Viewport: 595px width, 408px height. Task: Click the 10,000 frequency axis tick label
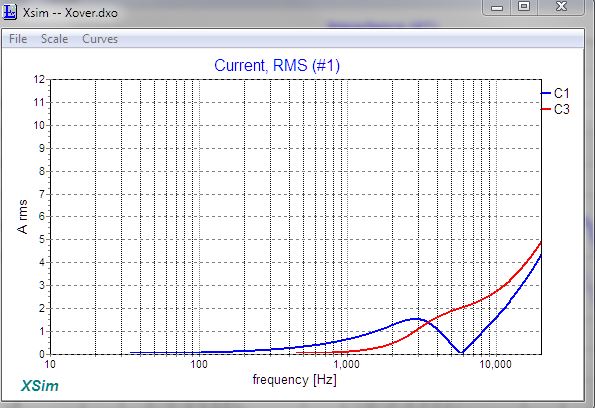(495, 364)
